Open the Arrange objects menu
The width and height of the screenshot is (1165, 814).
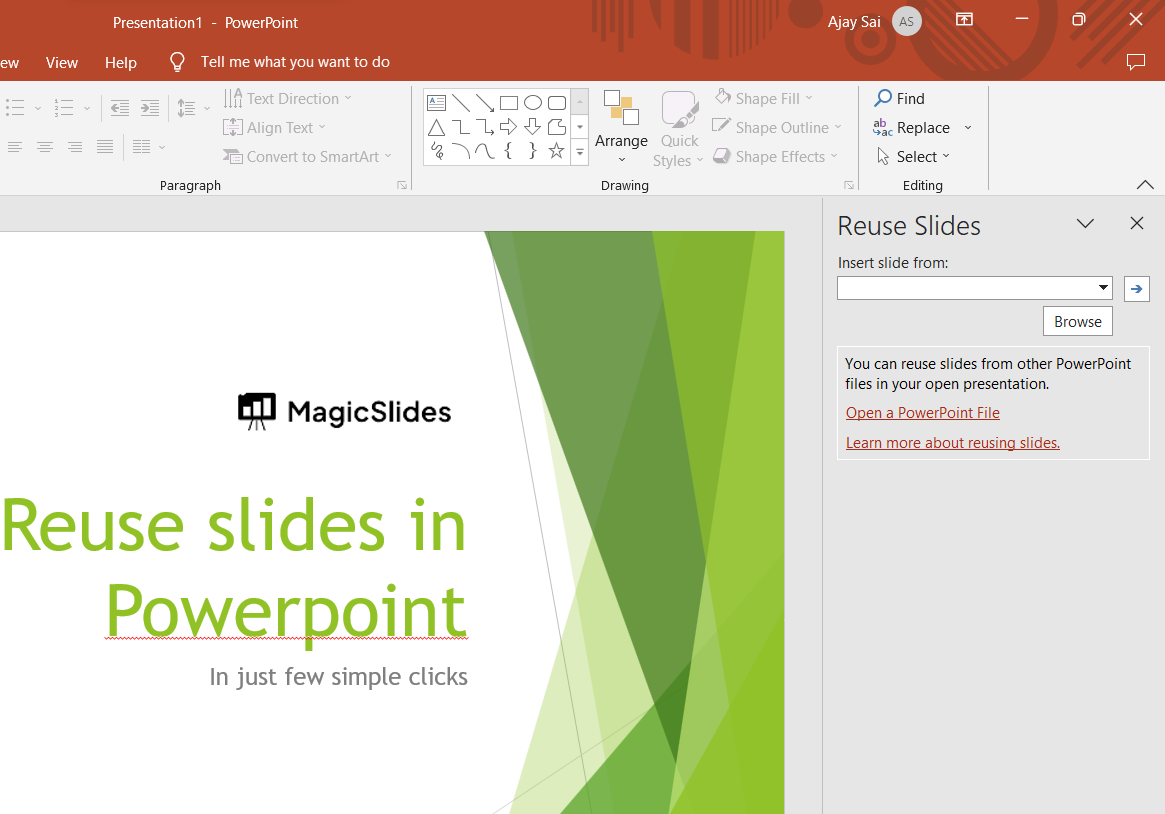(621, 130)
